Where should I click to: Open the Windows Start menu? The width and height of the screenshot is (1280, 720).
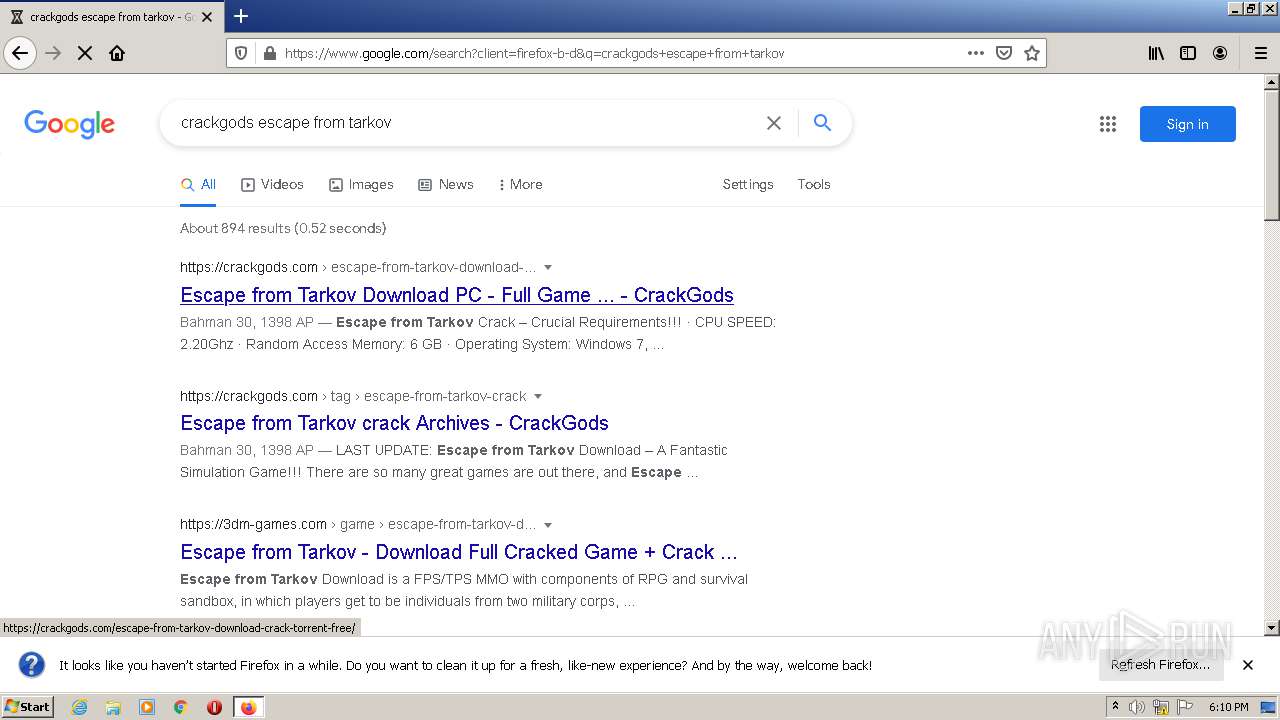(x=28, y=706)
